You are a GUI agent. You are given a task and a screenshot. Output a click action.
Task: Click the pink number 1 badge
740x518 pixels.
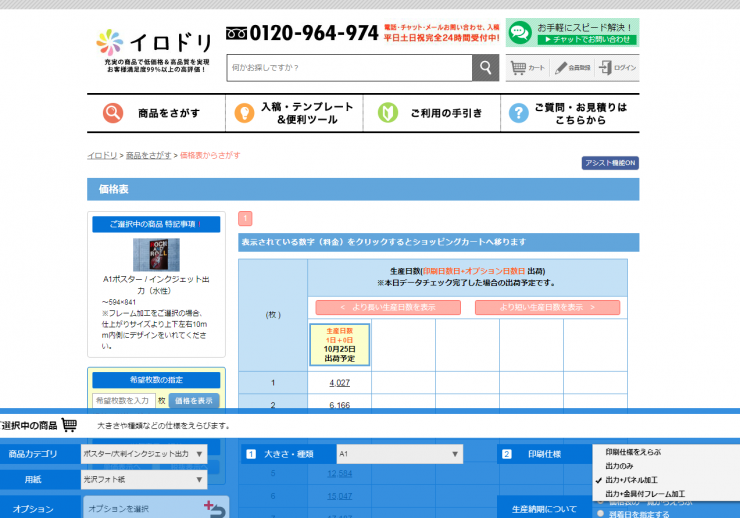(x=245, y=218)
